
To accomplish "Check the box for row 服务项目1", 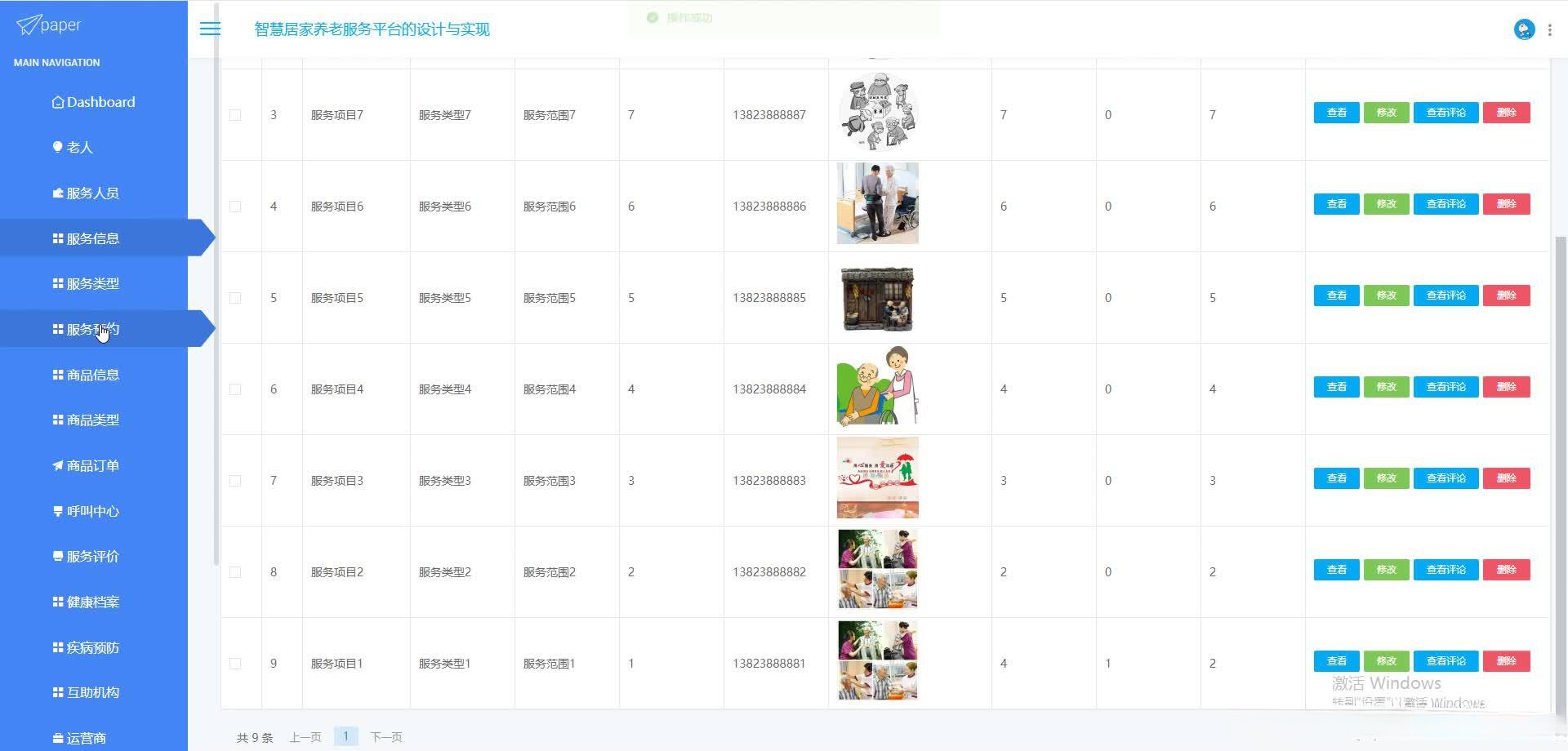I will click(235, 664).
